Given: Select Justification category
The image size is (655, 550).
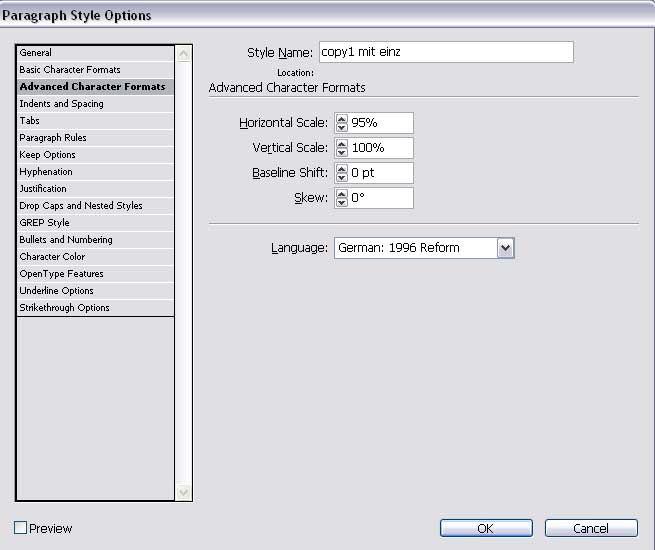Looking at the screenshot, I should click(95, 189).
